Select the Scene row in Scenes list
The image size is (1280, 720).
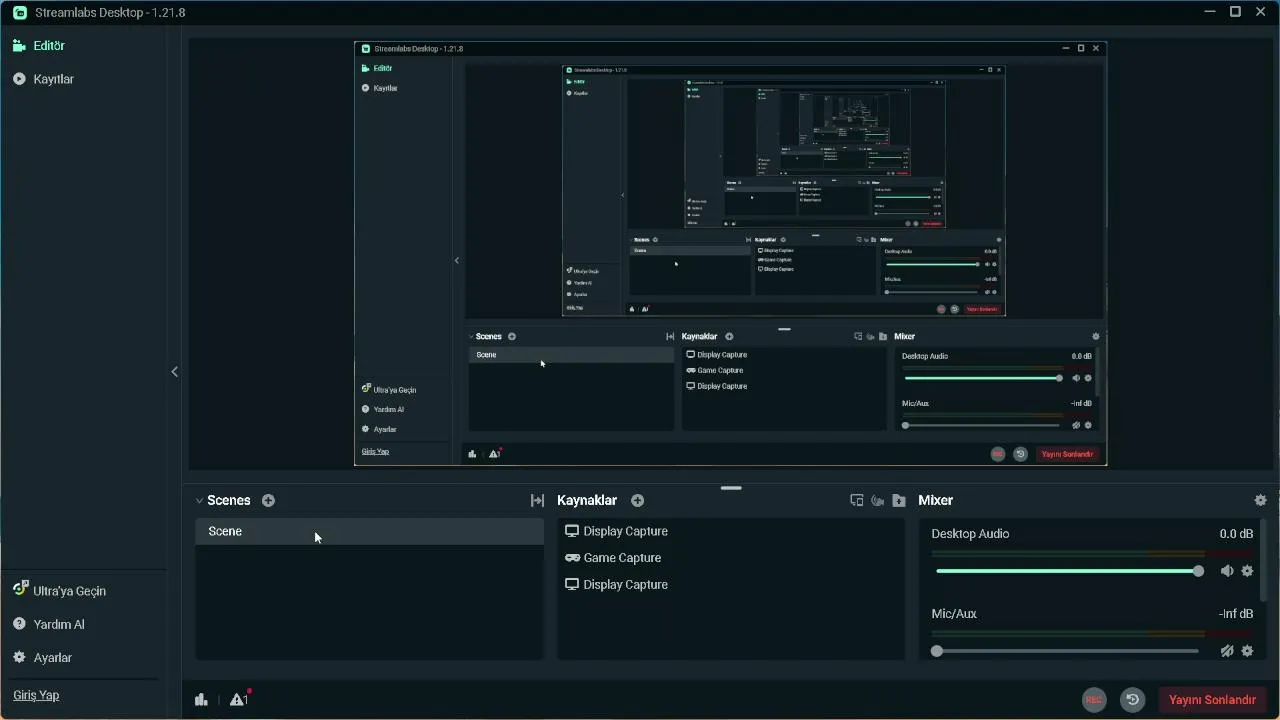point(369,531)
